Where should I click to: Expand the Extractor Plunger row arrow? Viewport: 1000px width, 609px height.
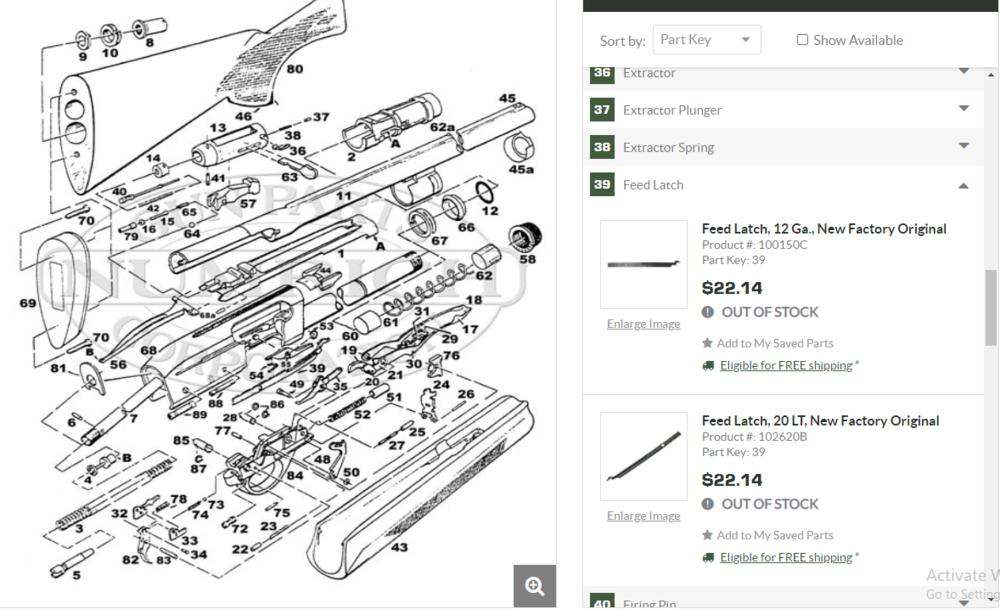(x=964, y=109)
